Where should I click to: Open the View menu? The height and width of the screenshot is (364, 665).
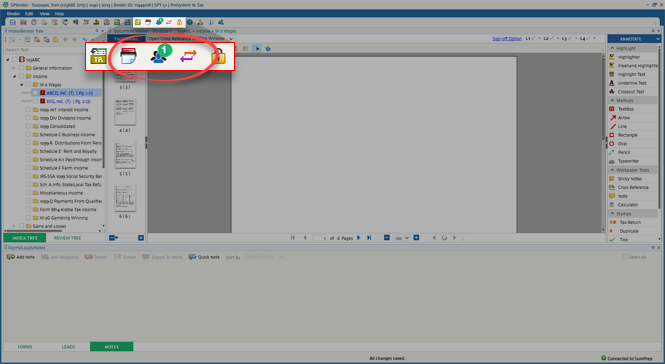[45, 14]
